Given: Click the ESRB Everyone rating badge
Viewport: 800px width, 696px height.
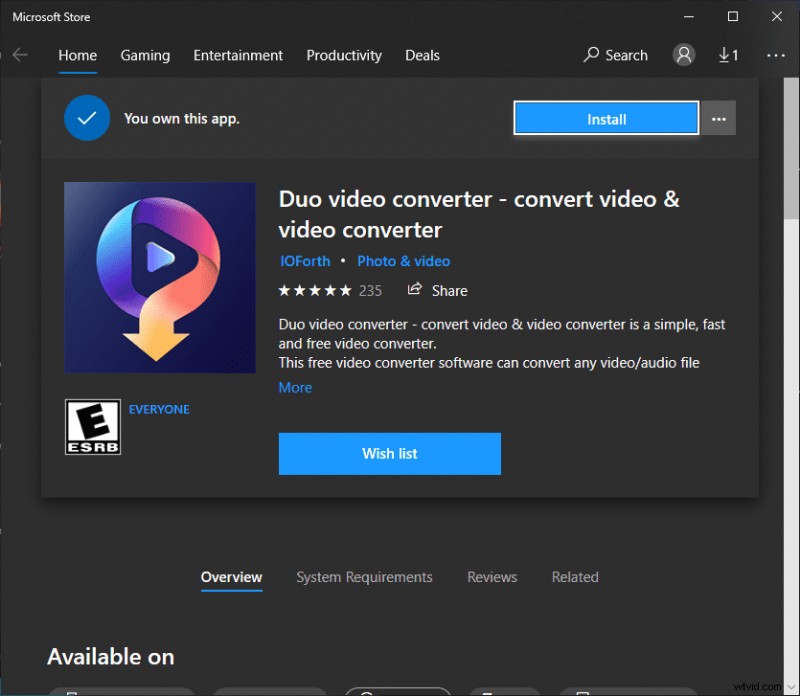Looking at the screenshot, I should 93,427.
